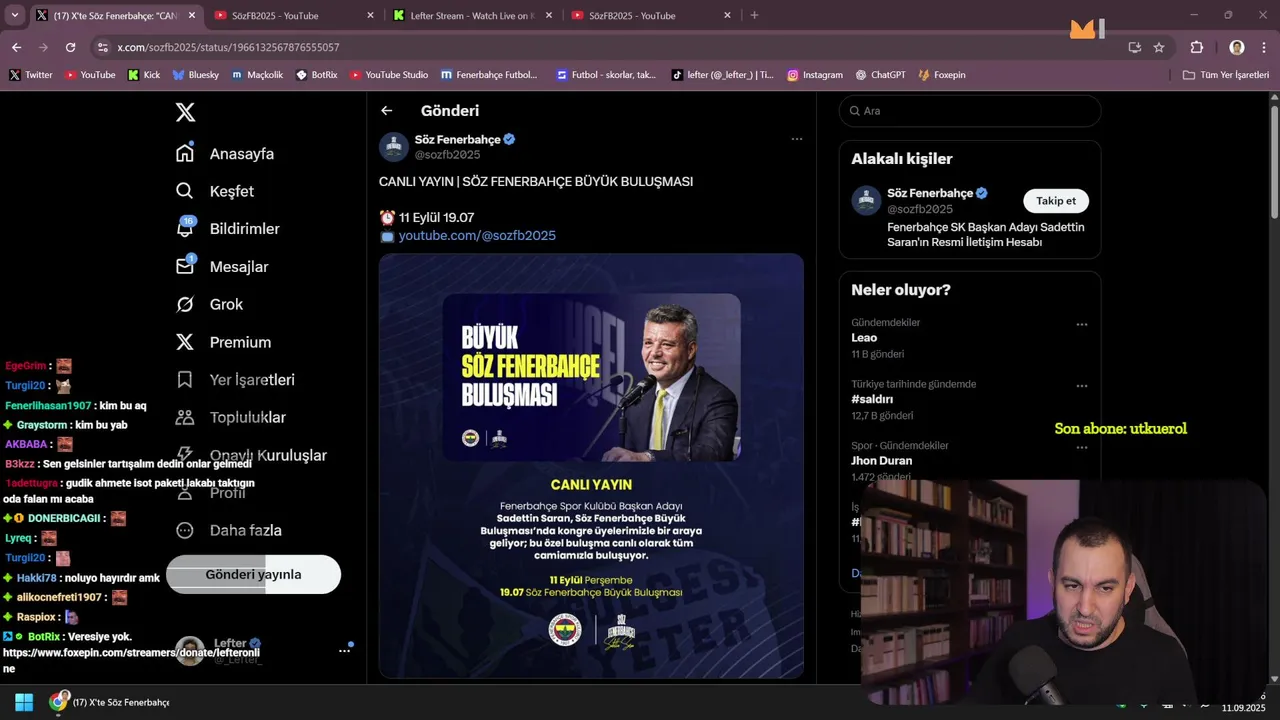1280x720 pixels.
Task: Open new tab plus button
Action: (x=754, y=15)
